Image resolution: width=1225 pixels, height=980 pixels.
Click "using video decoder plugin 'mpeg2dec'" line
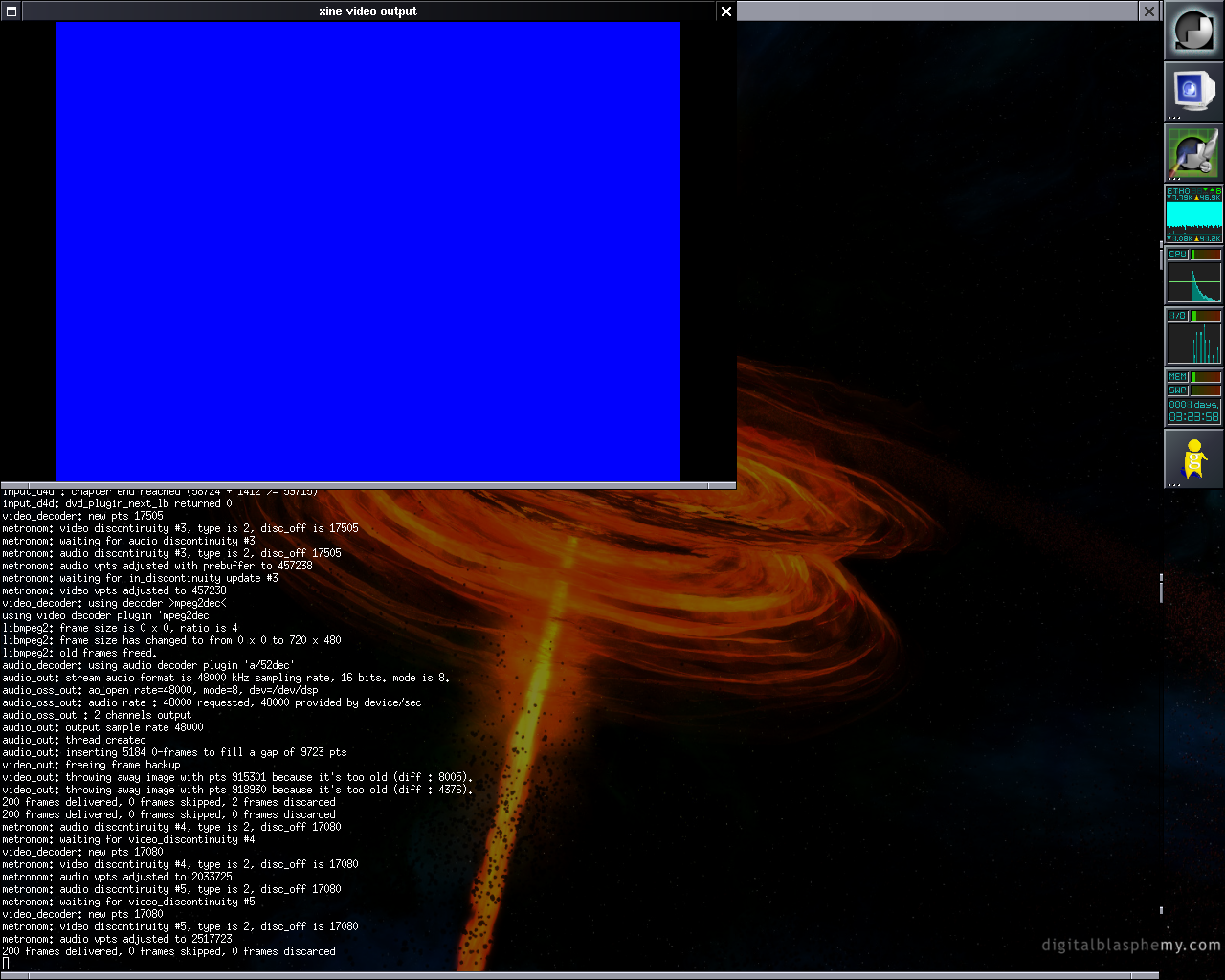coord(109,615)
